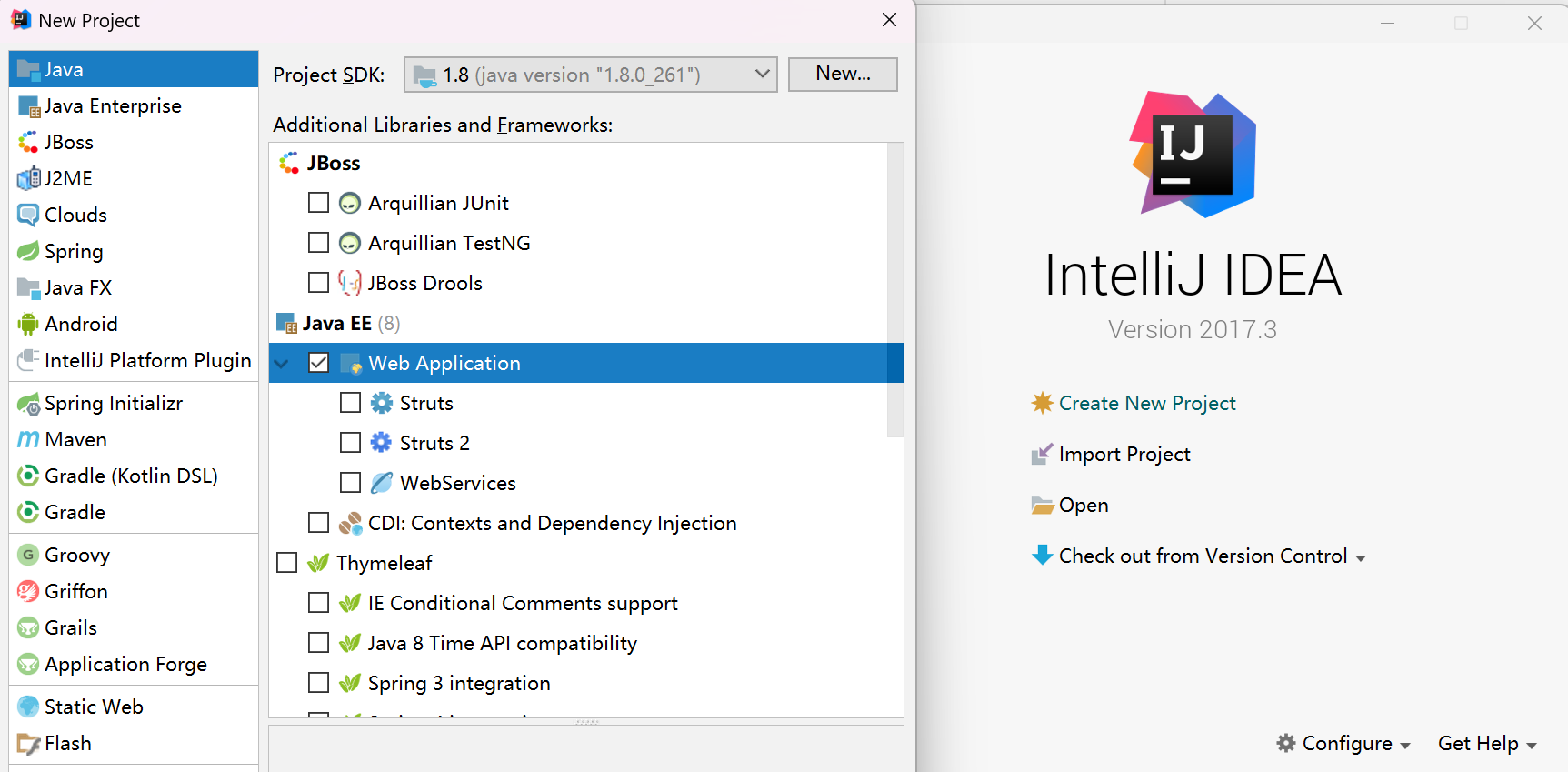Click the Android robot icon

tap(28, 324)
